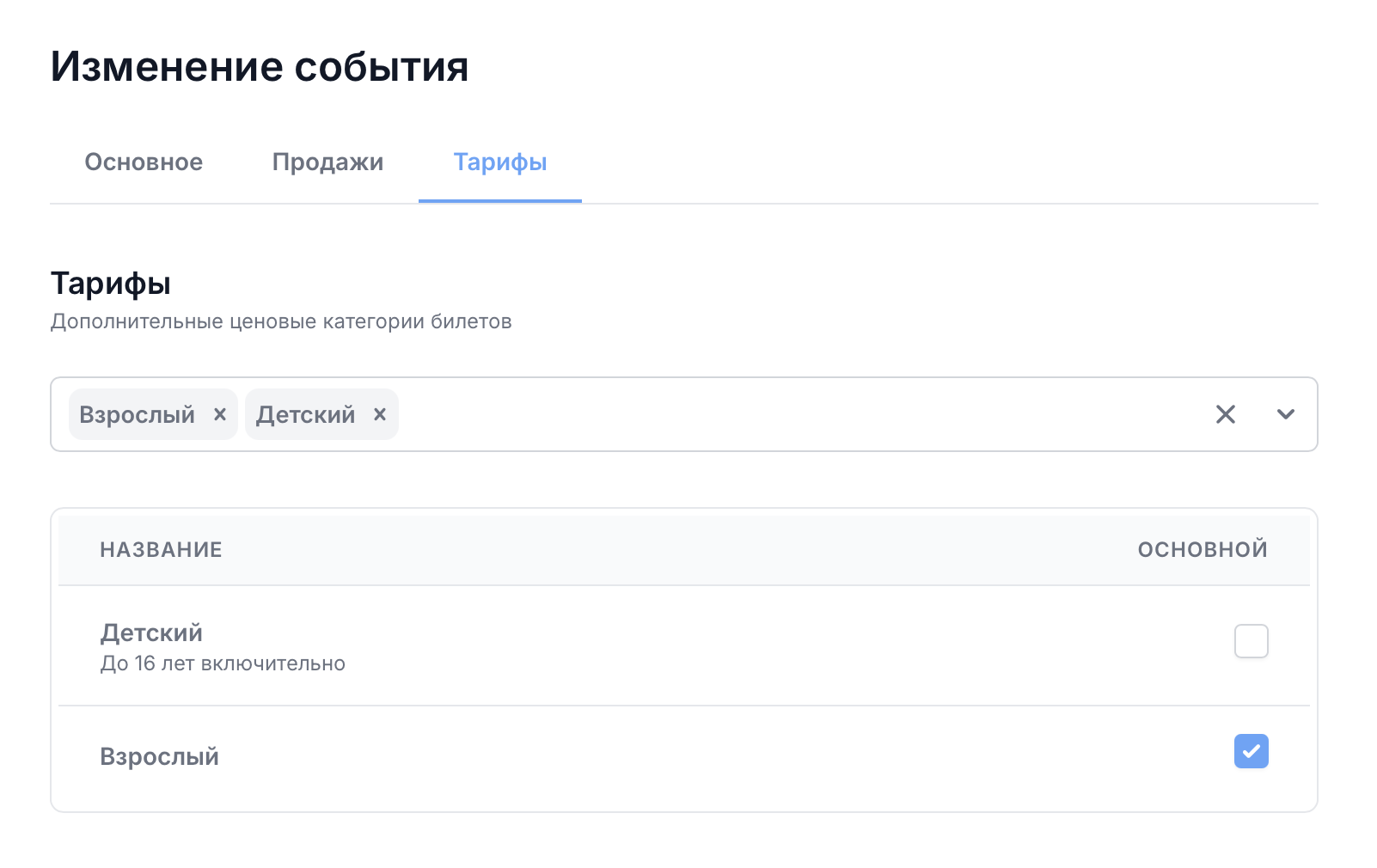Click the ОСНОВНОЙ column header

[x=1203, y=550]
